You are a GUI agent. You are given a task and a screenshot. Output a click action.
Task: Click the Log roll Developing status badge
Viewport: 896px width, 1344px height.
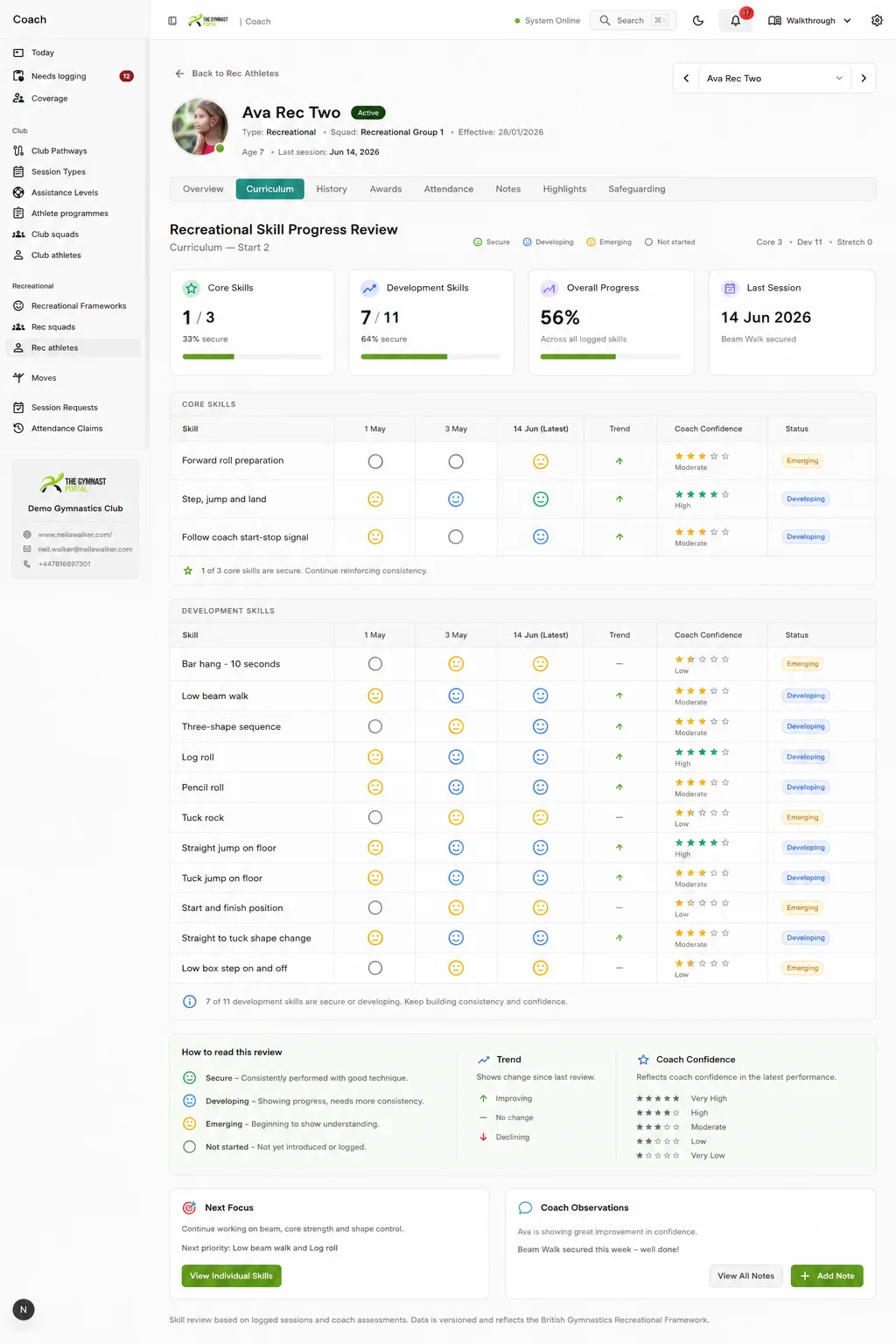coord(806,757)
